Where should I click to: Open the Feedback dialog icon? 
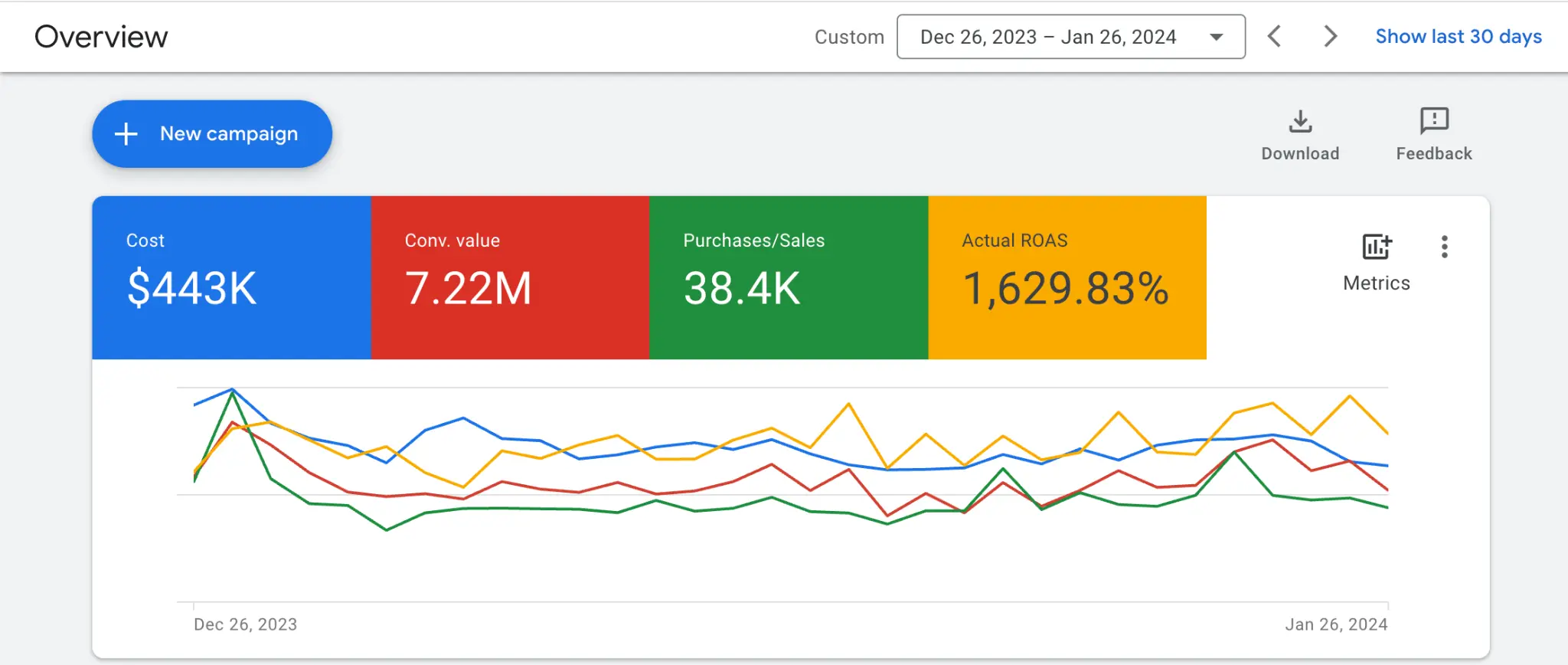[1434, 121]
